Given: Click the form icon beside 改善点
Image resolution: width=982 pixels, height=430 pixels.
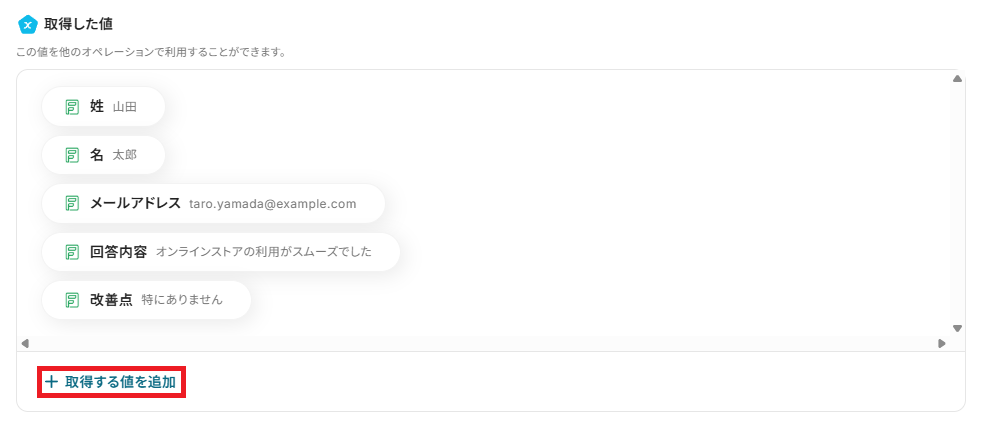Looking at the screenshot, I should coord(72,300).
